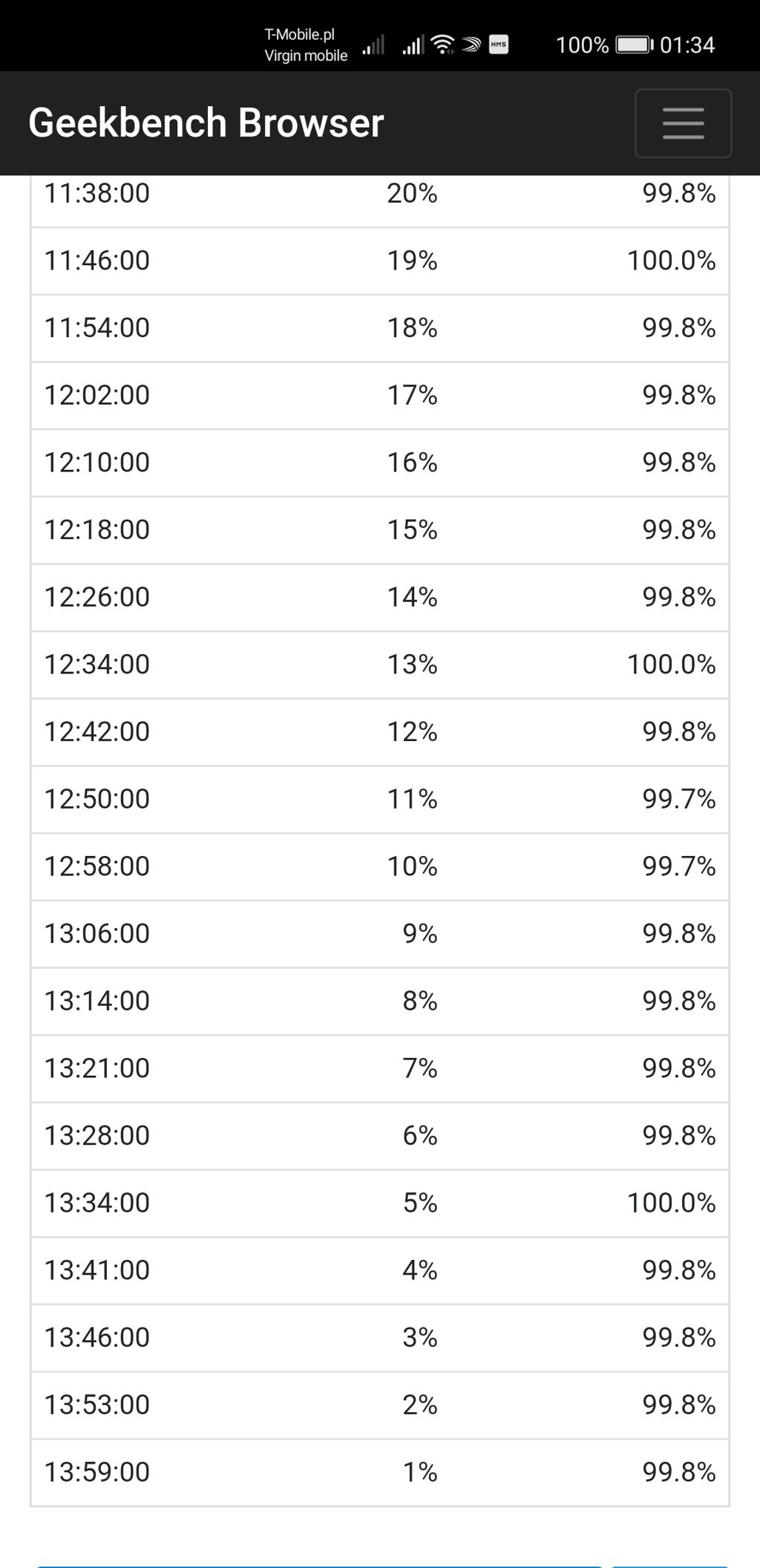
Task: Select the 99.7% value in 12:58:00 row
Action: pyautogui.click(x=678, y=866)
